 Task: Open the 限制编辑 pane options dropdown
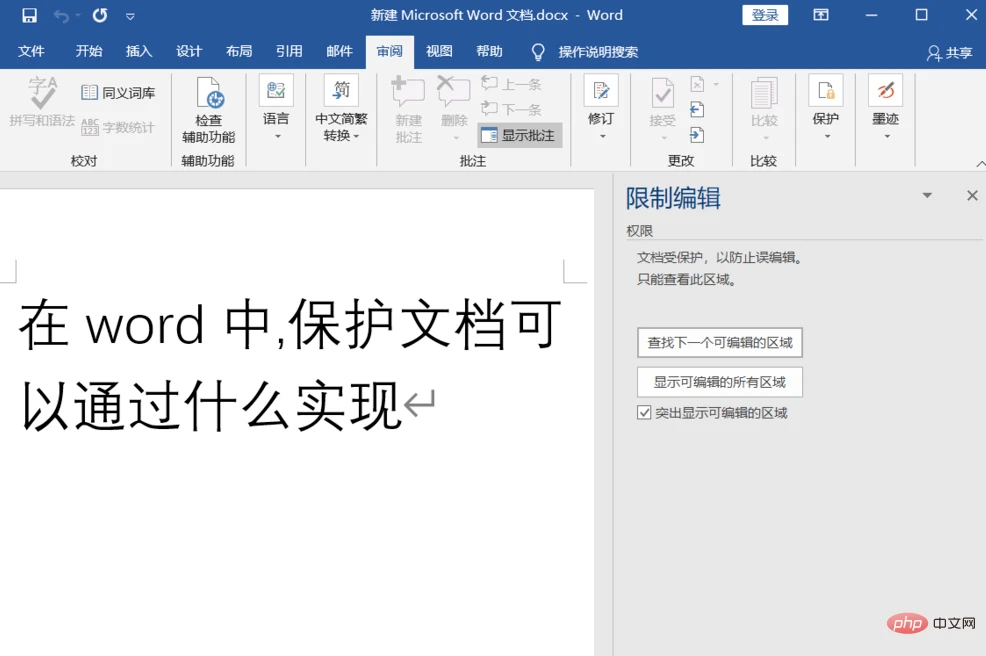tap(927, 196)
